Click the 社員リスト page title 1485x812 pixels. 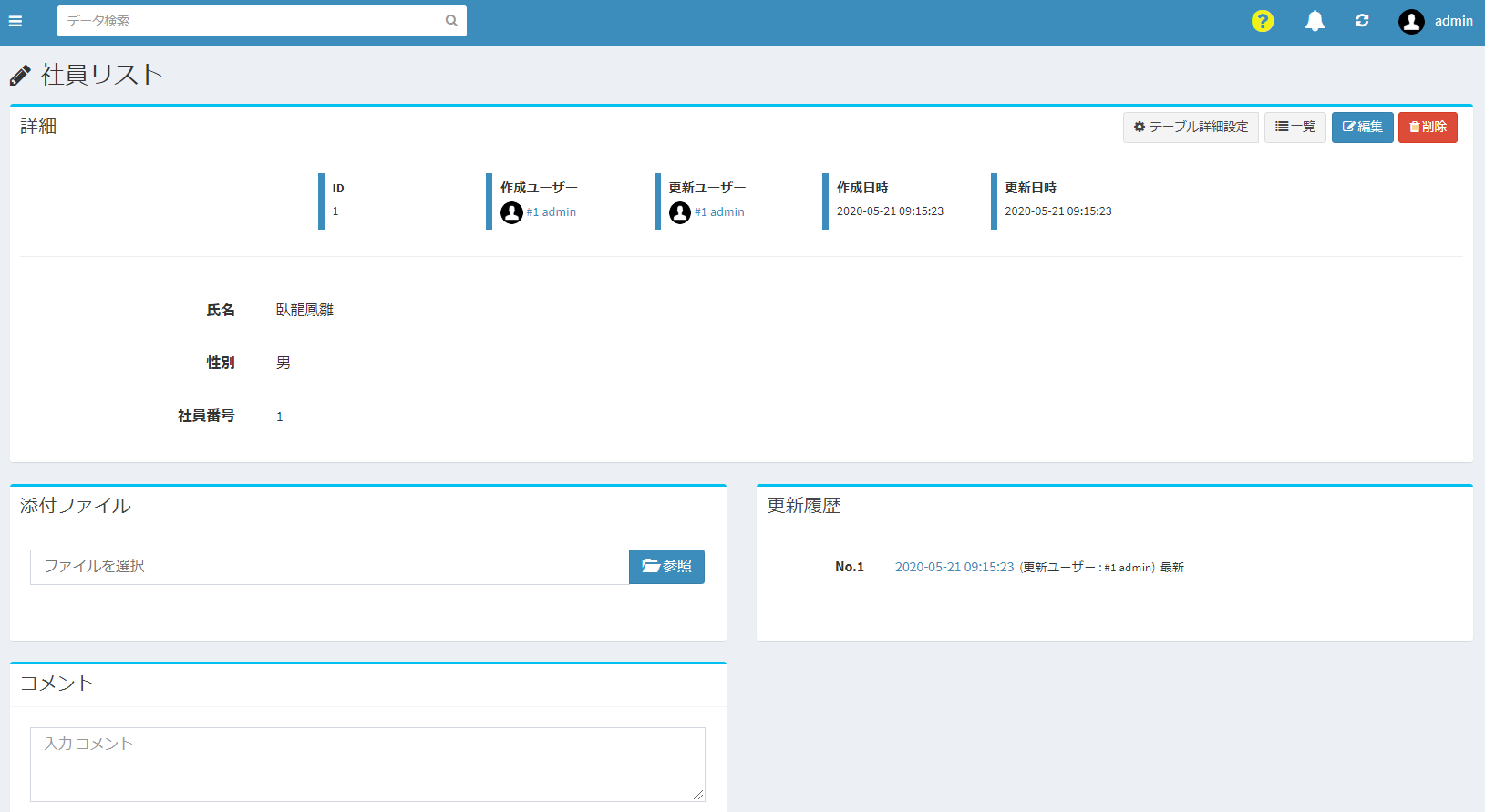(x=102, y=75)
